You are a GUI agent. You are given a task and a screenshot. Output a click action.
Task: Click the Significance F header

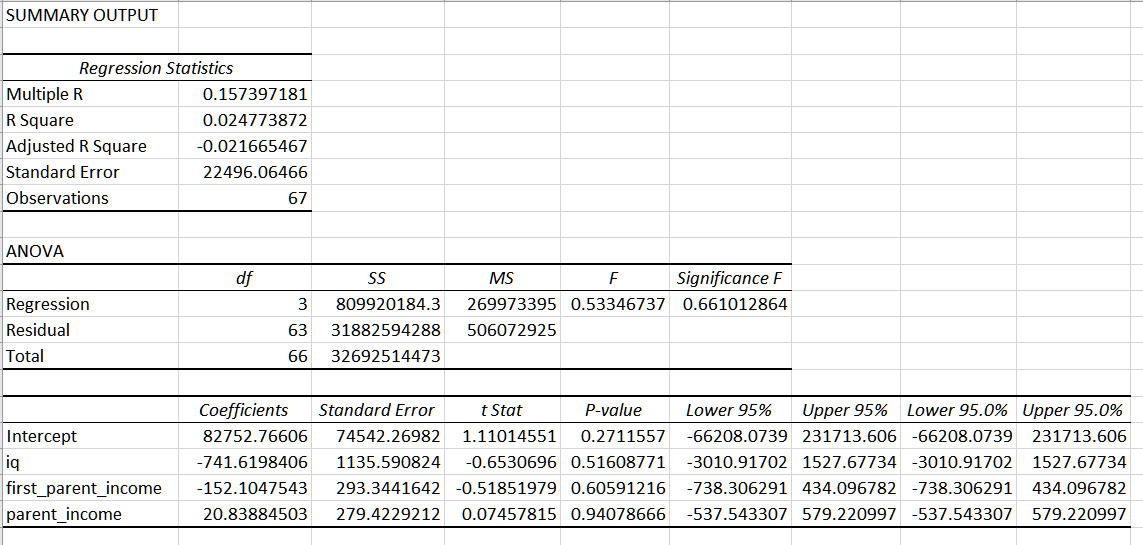(x=730, y=278)
